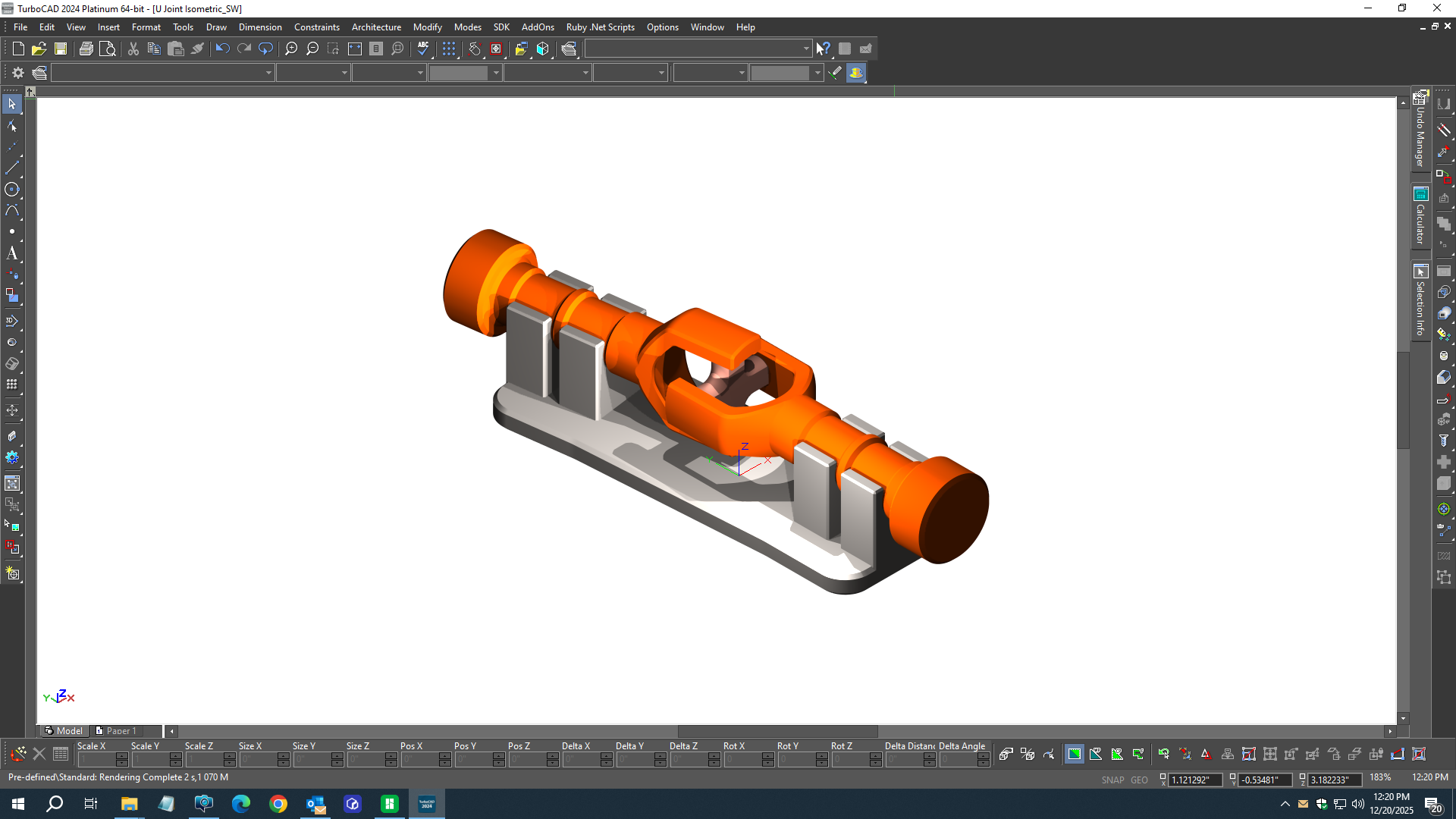Screen dimensions: 1456x819
Task: Click the horizontal scrollbar thumb below canvas
Action: point(777,731)
